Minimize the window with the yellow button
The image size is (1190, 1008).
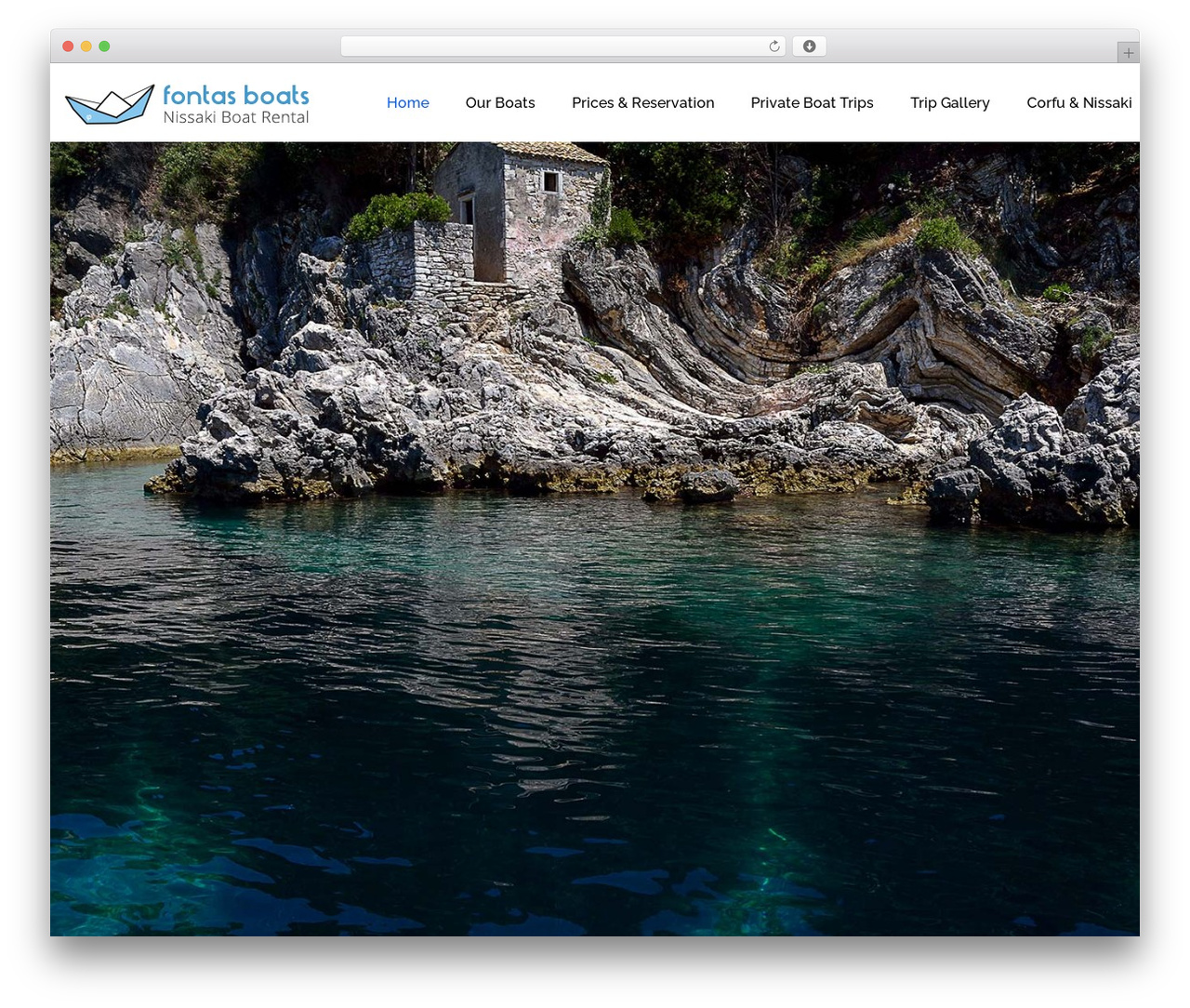86,46
